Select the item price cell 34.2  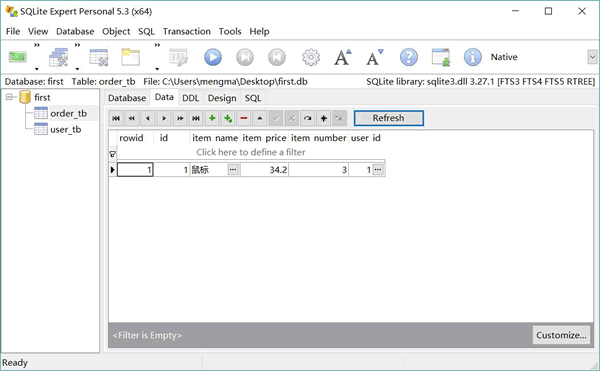coord(264,169)
